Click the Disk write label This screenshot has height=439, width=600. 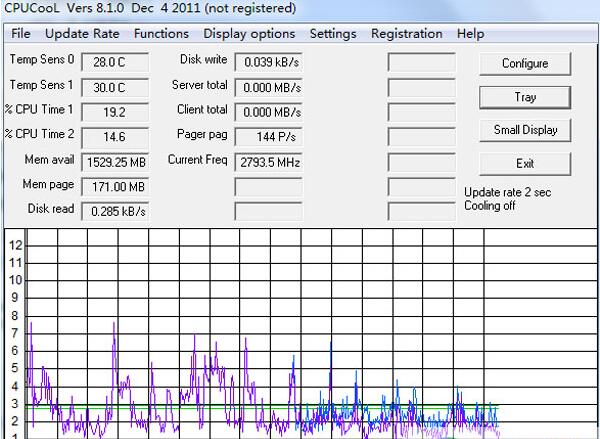[204, 59]
